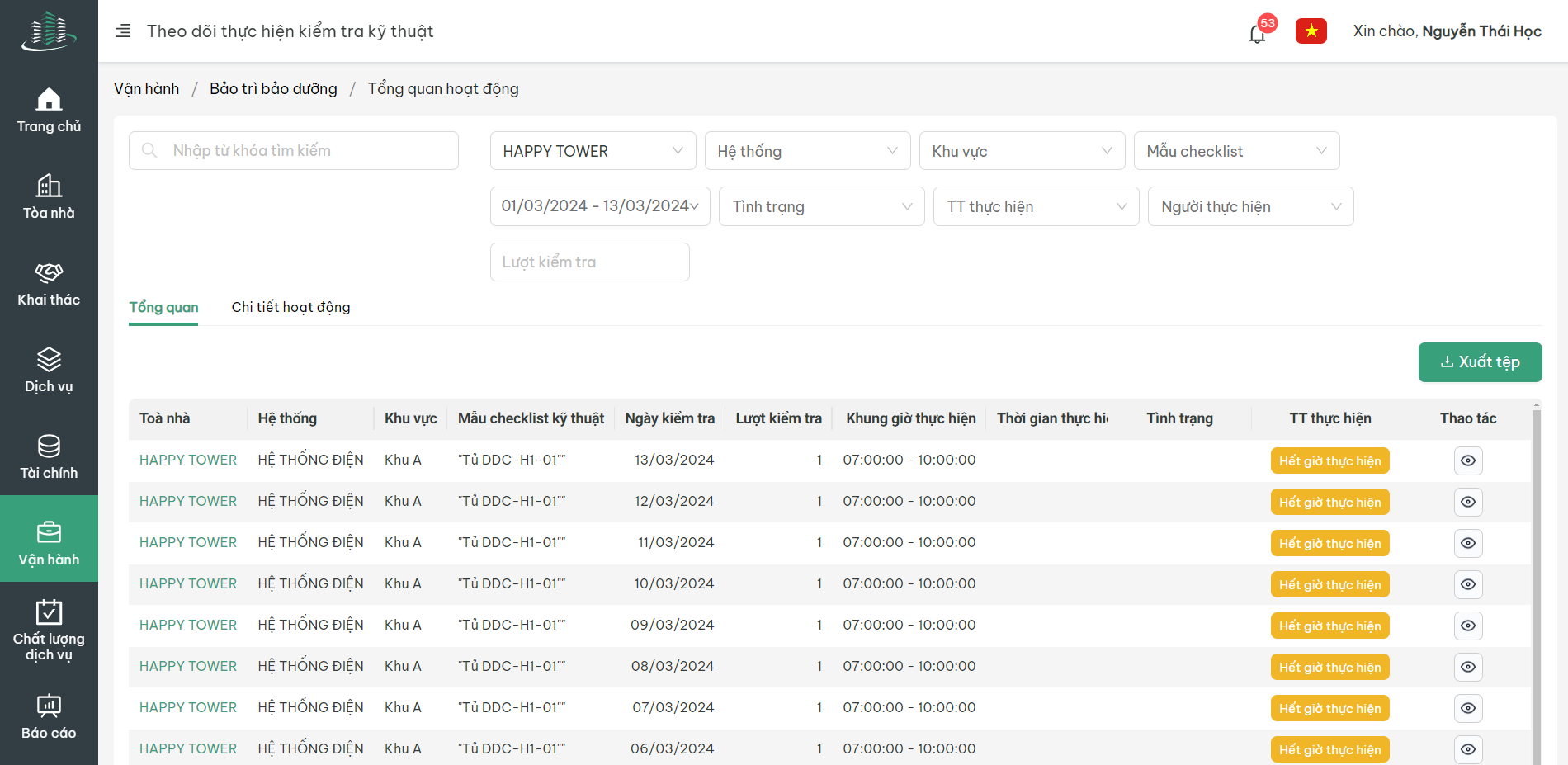Open Dịch vụ layers section

(x=49, y=370)
